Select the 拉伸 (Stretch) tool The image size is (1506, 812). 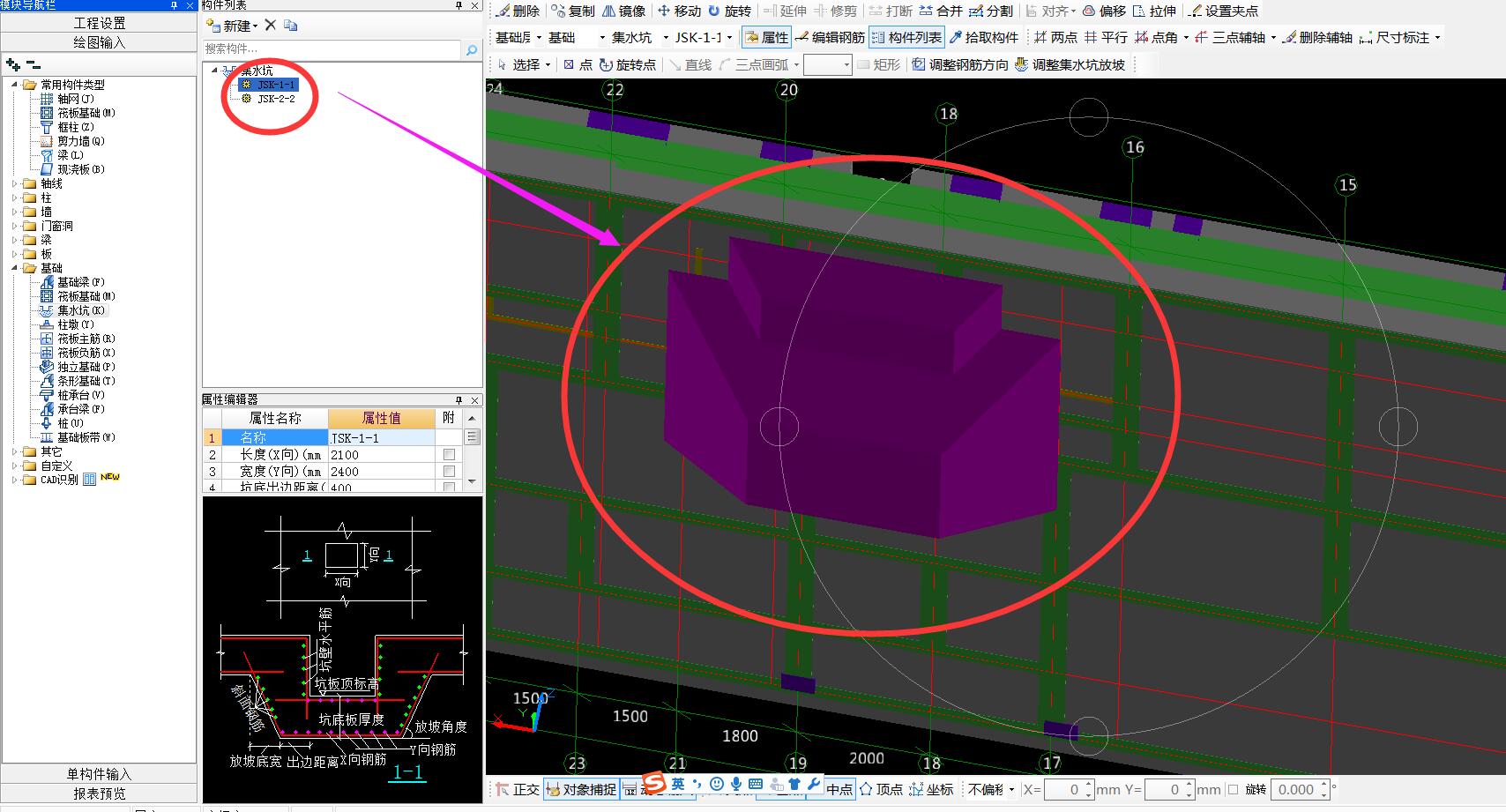(1155, 11)
